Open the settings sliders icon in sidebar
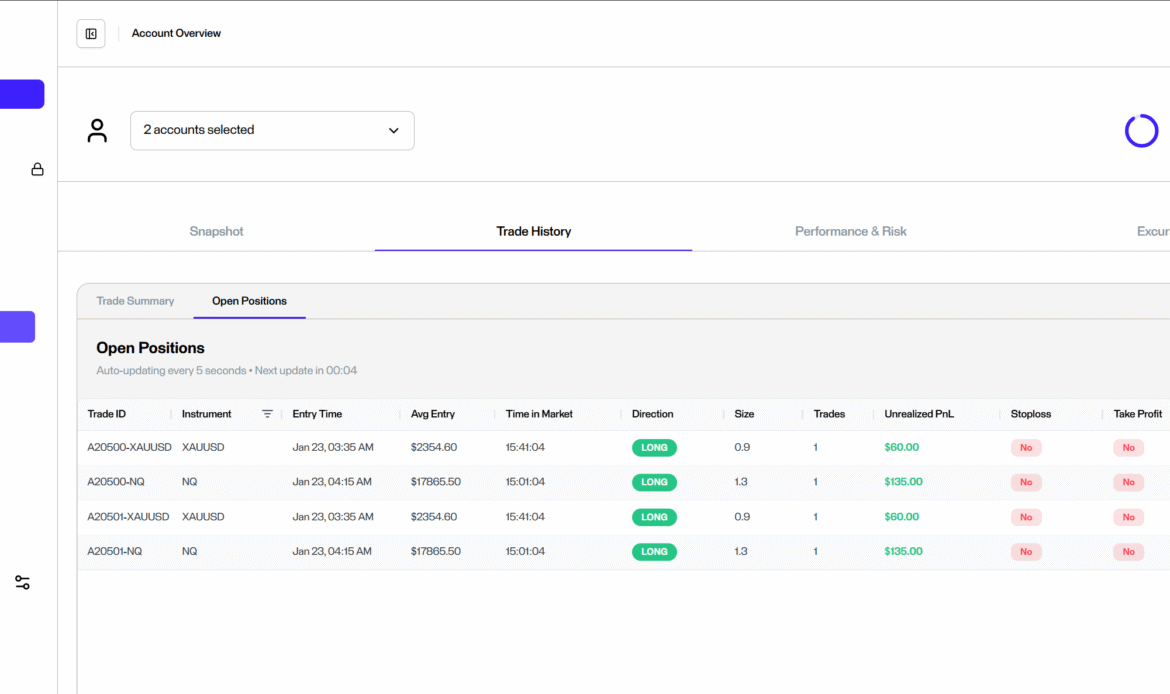The image size is (1170, 694). pos(22,582)
